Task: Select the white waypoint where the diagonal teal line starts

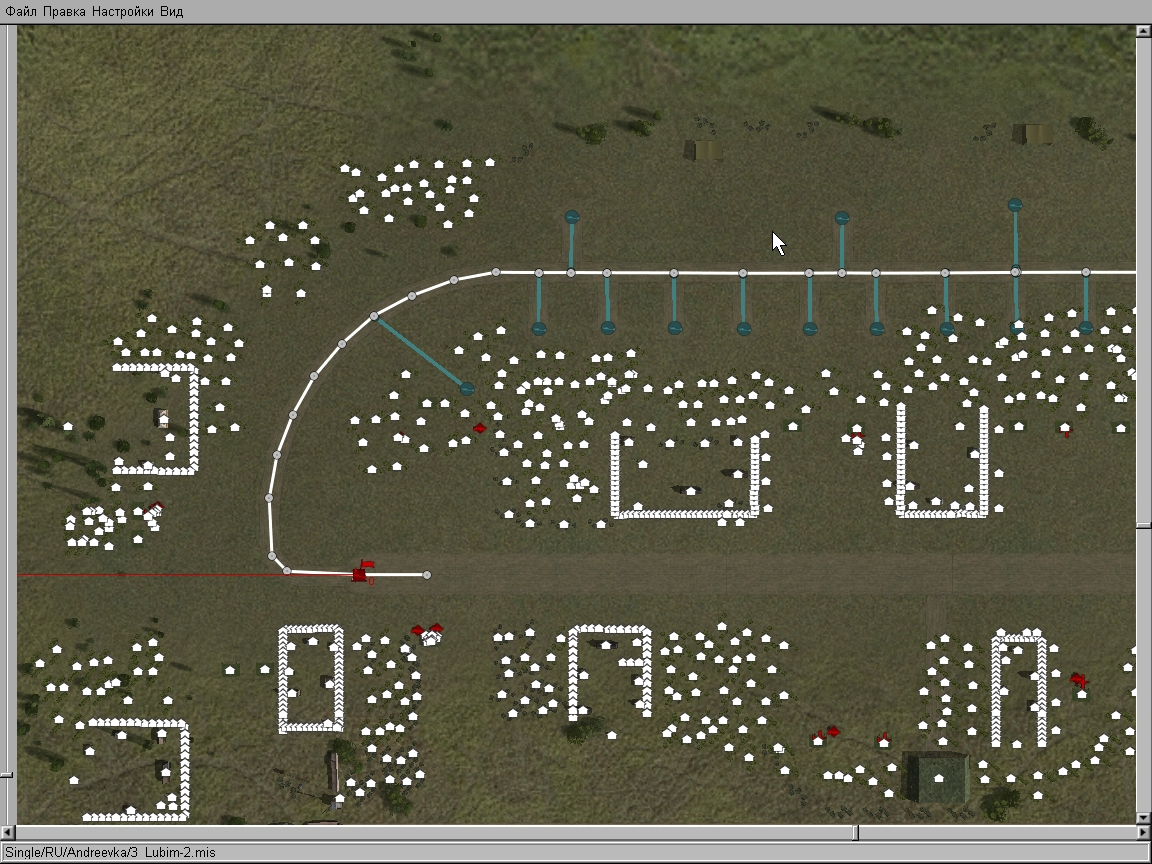Action: tap(374, 316)
